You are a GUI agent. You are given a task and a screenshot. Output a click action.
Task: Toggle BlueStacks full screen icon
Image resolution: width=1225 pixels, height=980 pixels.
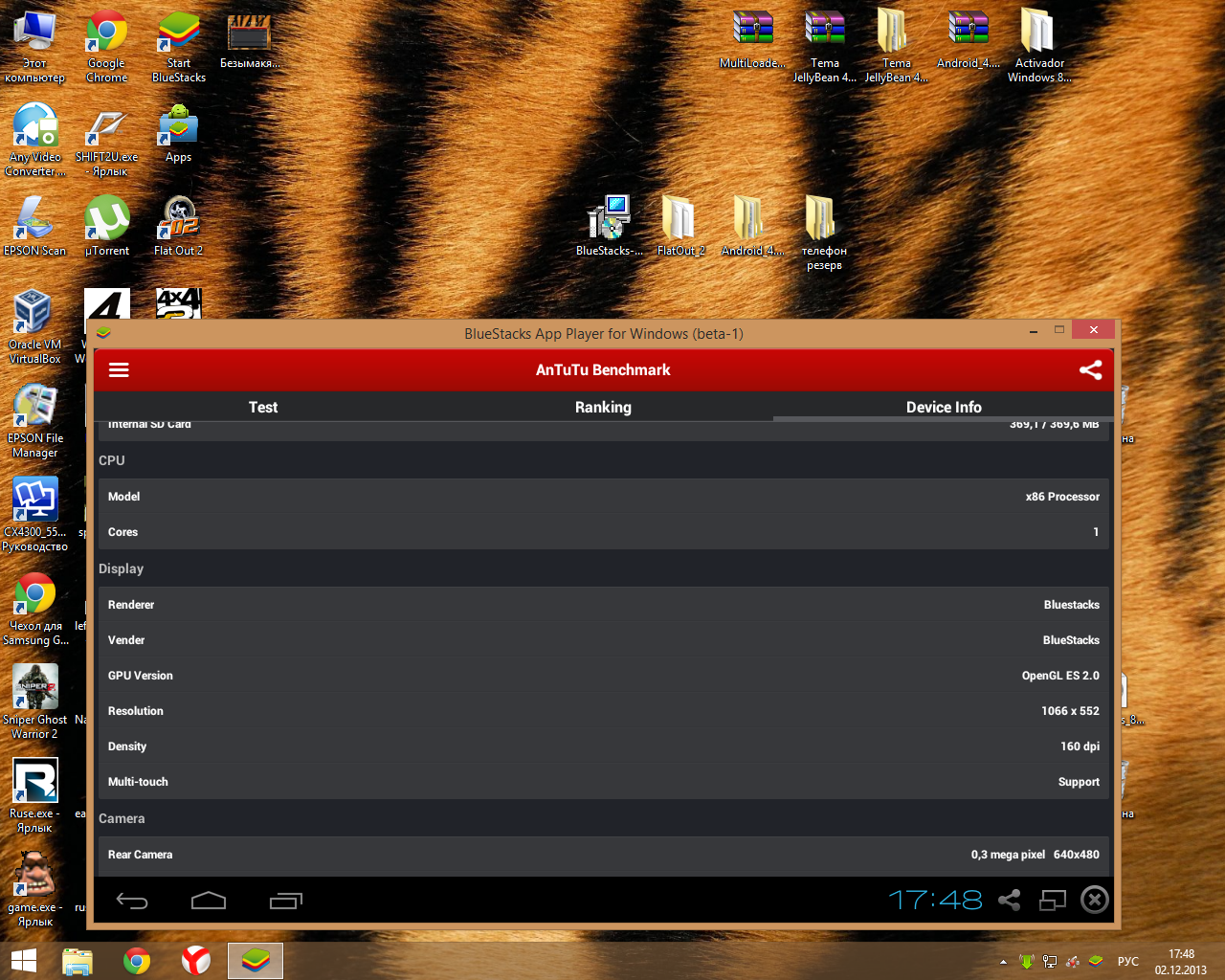(x=1053, y=900)
